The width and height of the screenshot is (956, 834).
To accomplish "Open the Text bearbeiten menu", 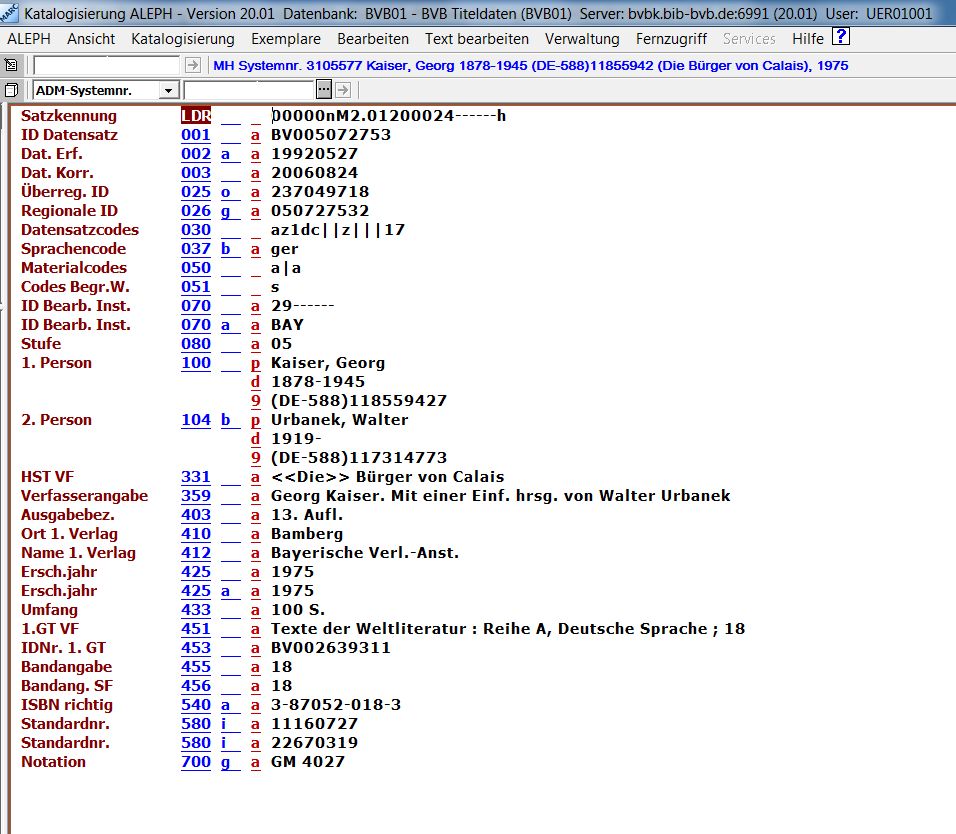I will tap(476, 39).
